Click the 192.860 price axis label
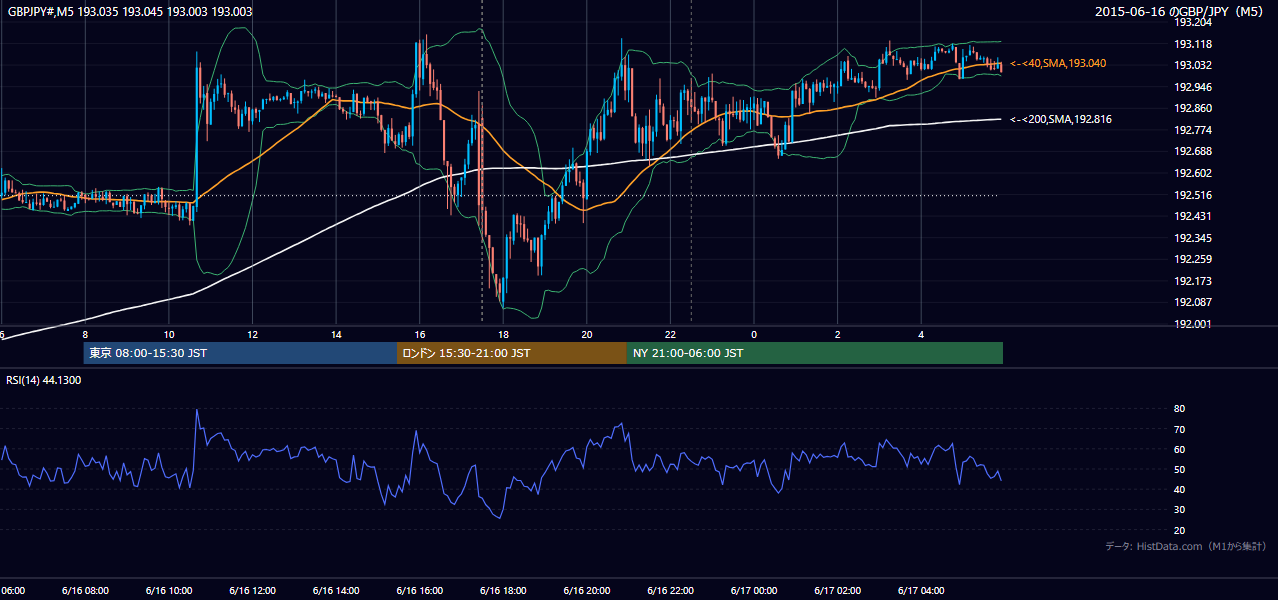Image resolution: width=1278 pixels, height=600 pixels. 1193,108
